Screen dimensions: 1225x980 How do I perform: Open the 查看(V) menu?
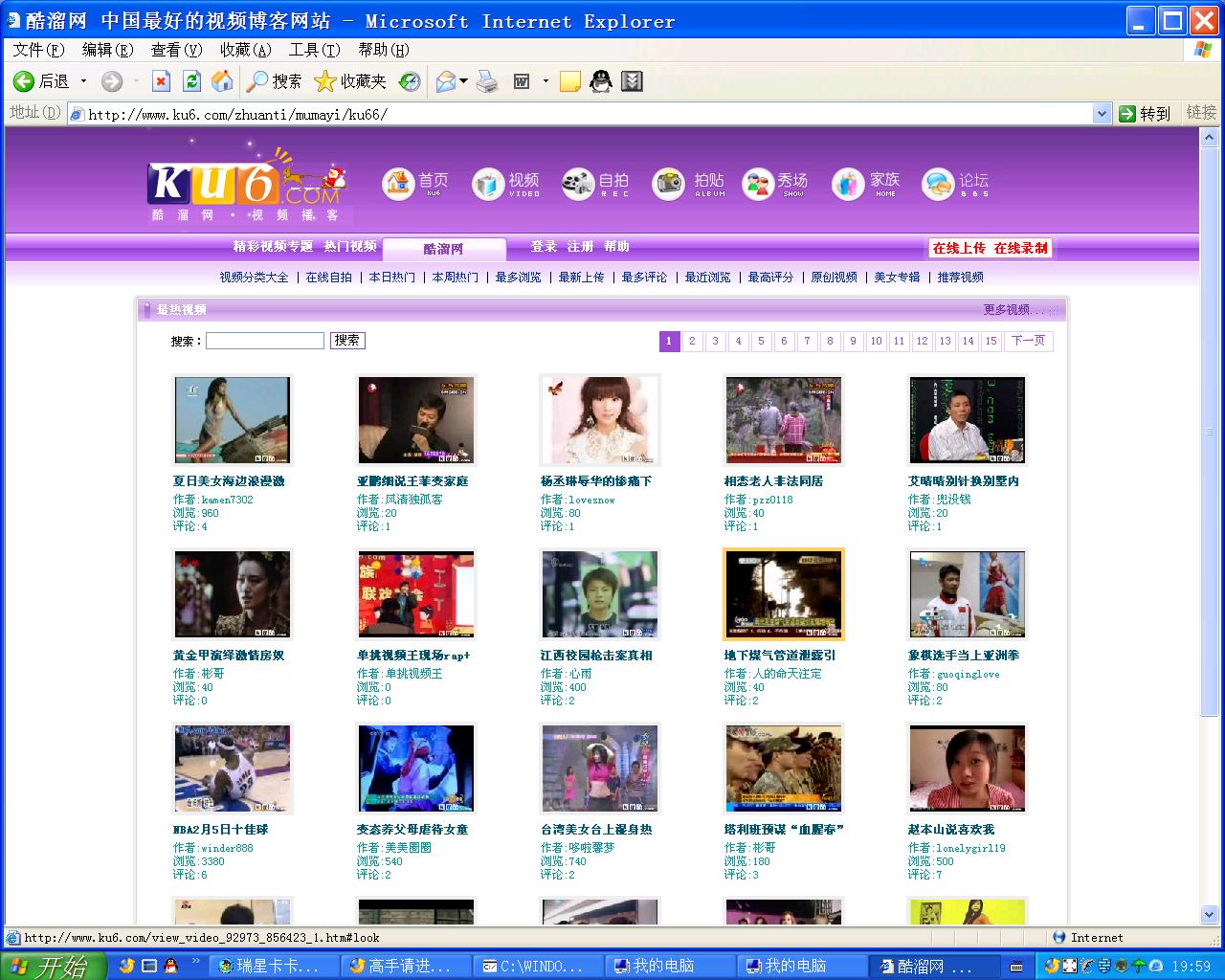[x=176, y=50]
